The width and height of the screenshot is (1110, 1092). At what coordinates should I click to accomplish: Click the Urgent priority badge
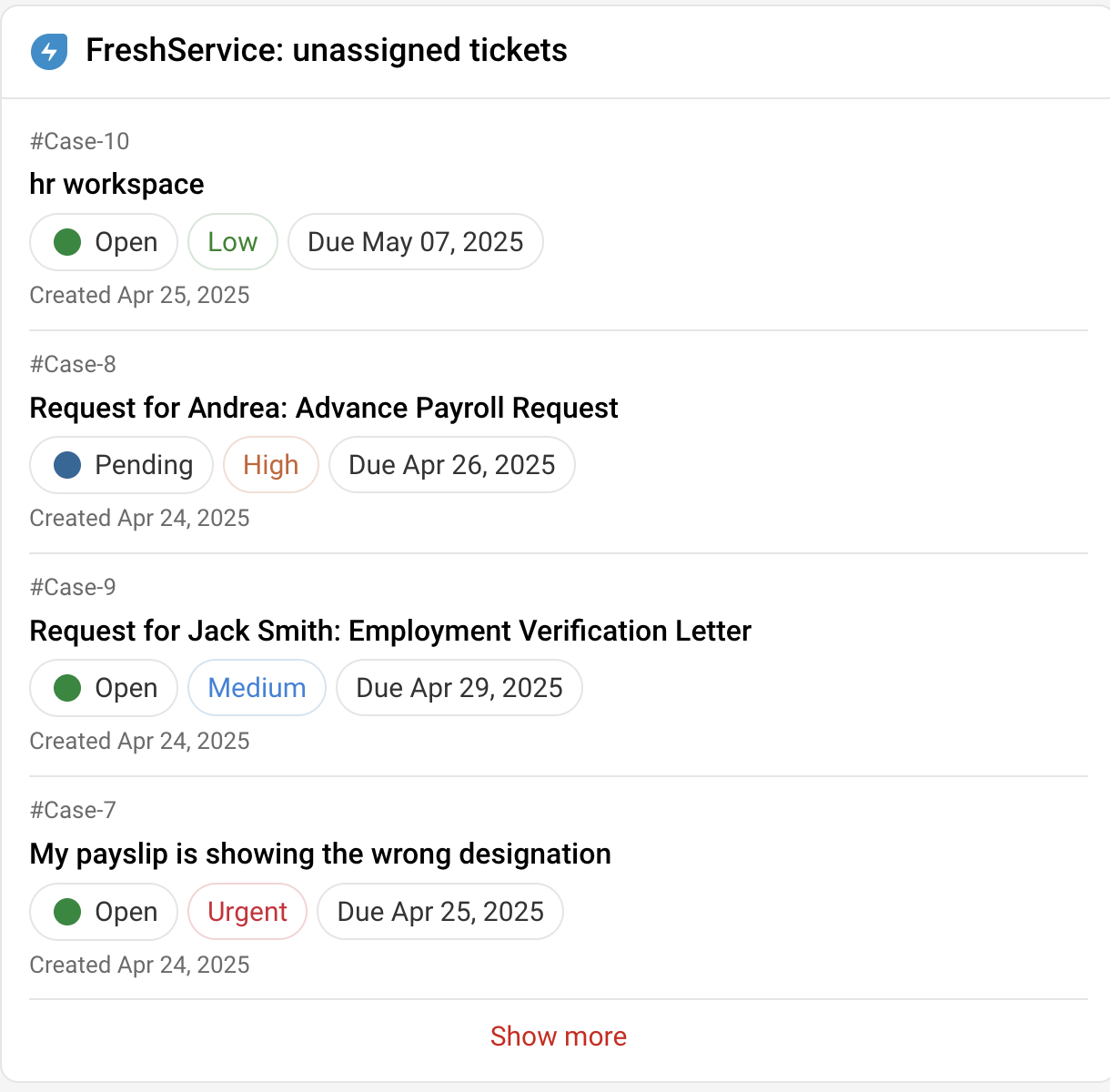coord(247,912)
